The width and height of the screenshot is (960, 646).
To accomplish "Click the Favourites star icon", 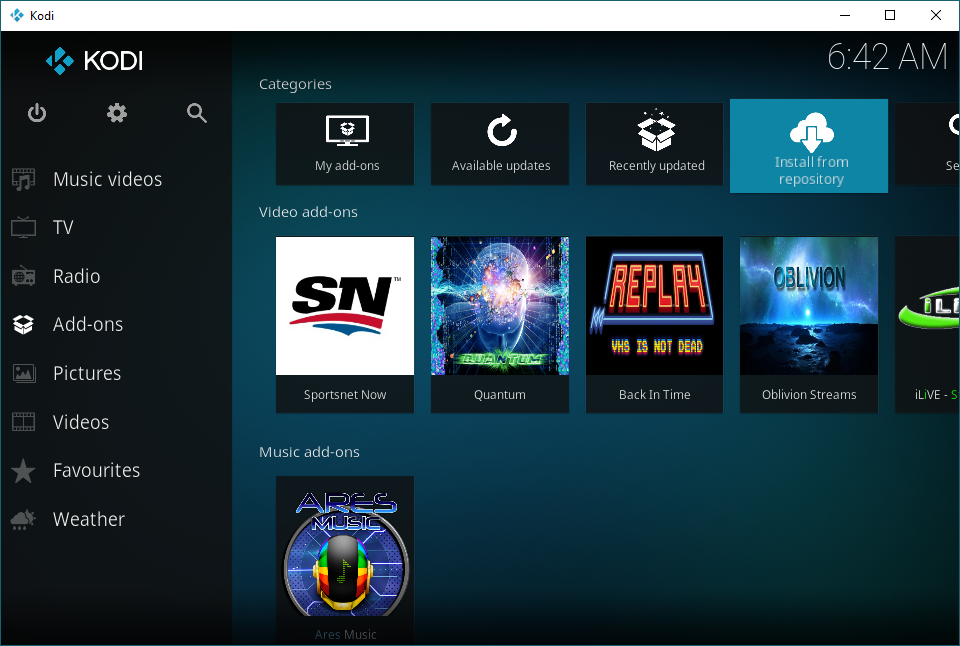I will point(23,471).
